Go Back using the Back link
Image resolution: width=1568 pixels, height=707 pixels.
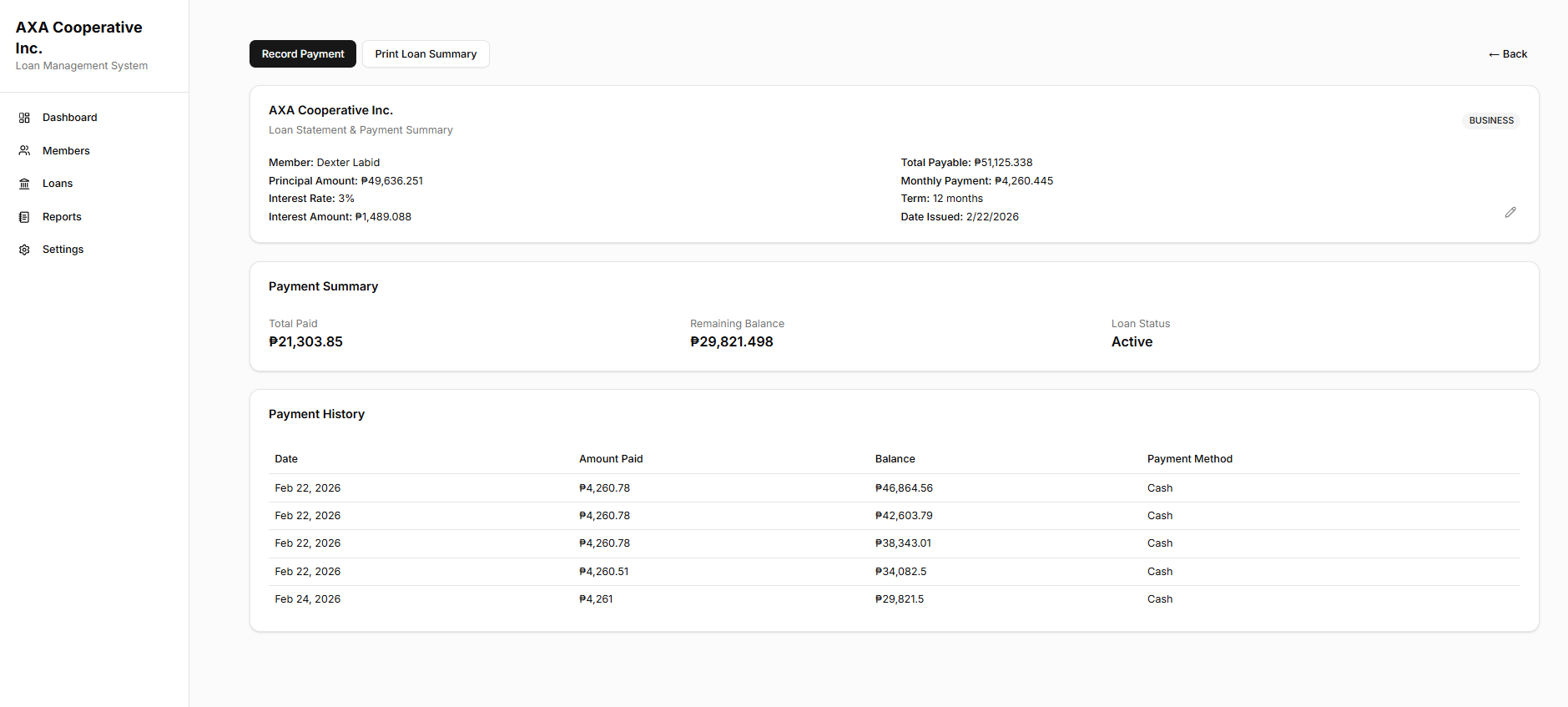[x=1508, y=54]
